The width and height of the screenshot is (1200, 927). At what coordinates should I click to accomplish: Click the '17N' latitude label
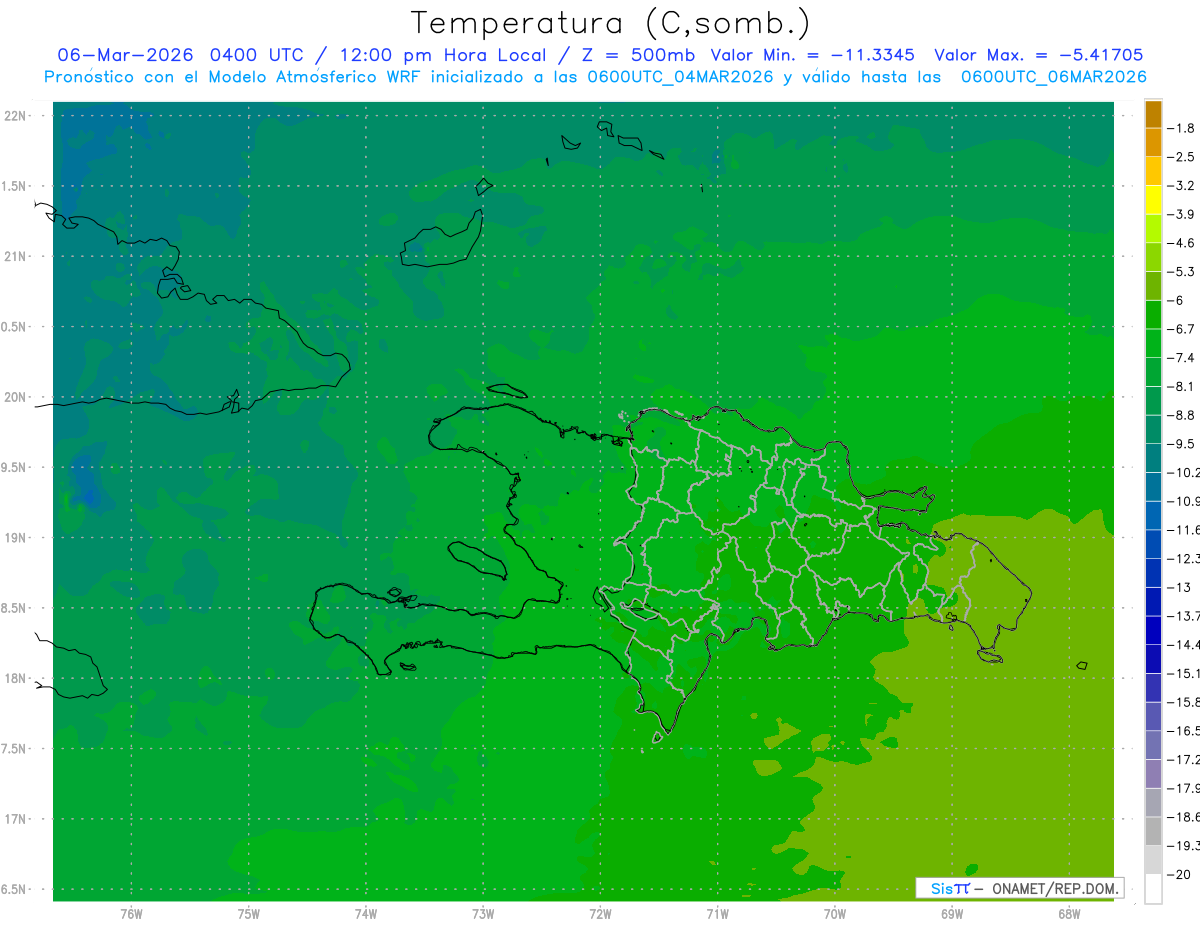pos(16,819)
